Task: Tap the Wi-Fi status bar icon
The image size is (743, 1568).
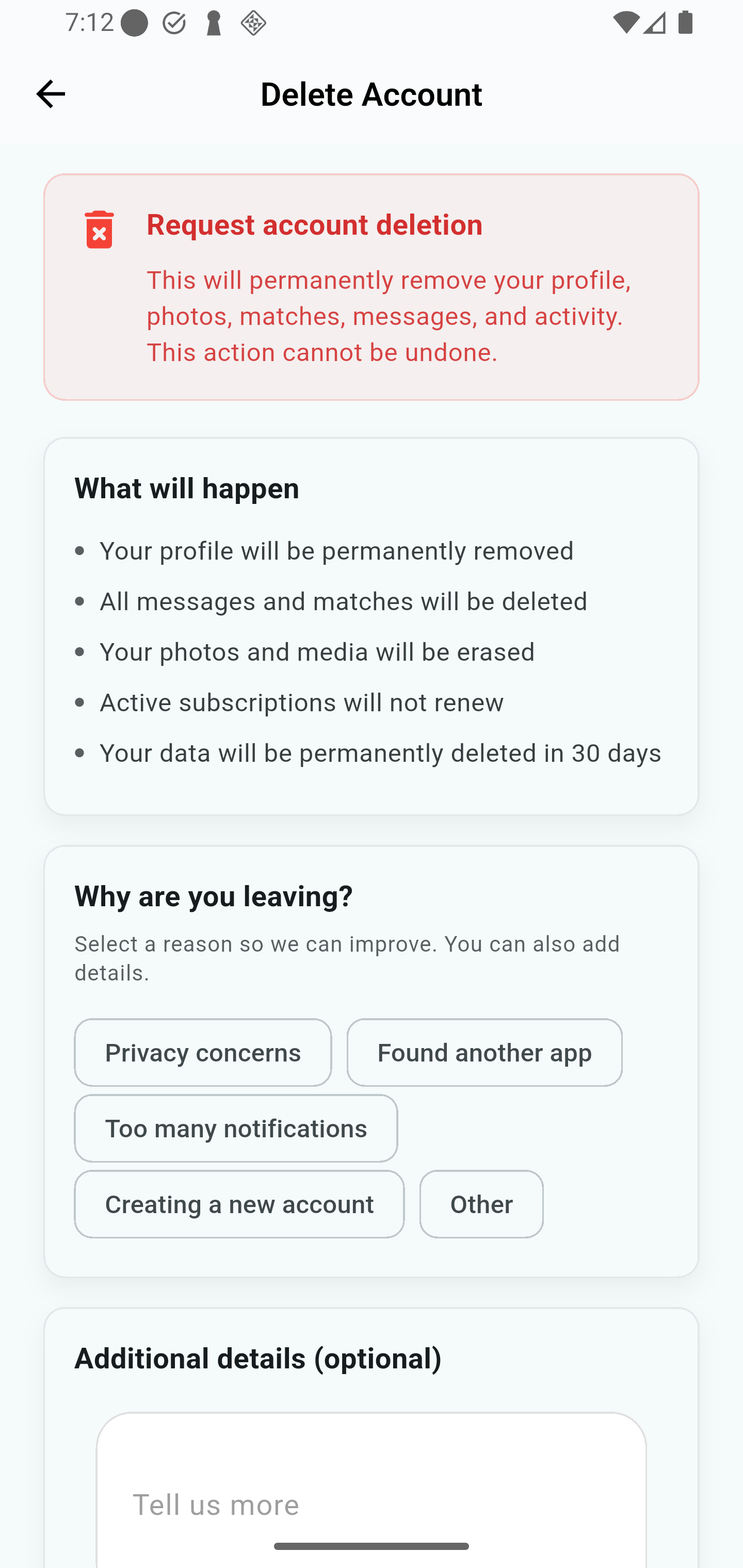Action: [x=625, y=23]
